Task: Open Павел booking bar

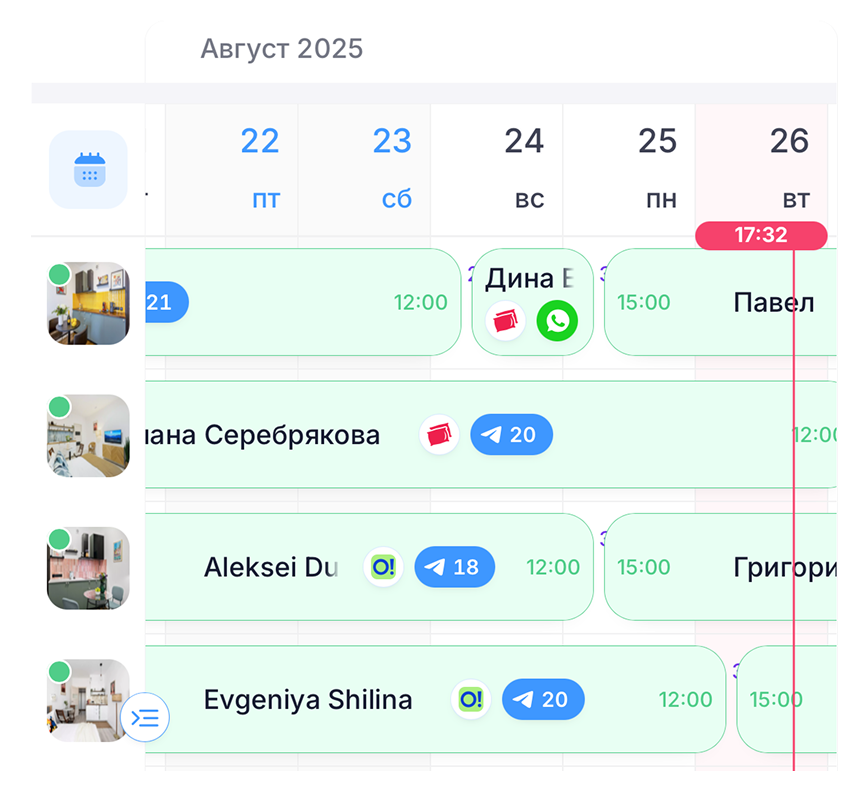Action: tap(720, 302)
